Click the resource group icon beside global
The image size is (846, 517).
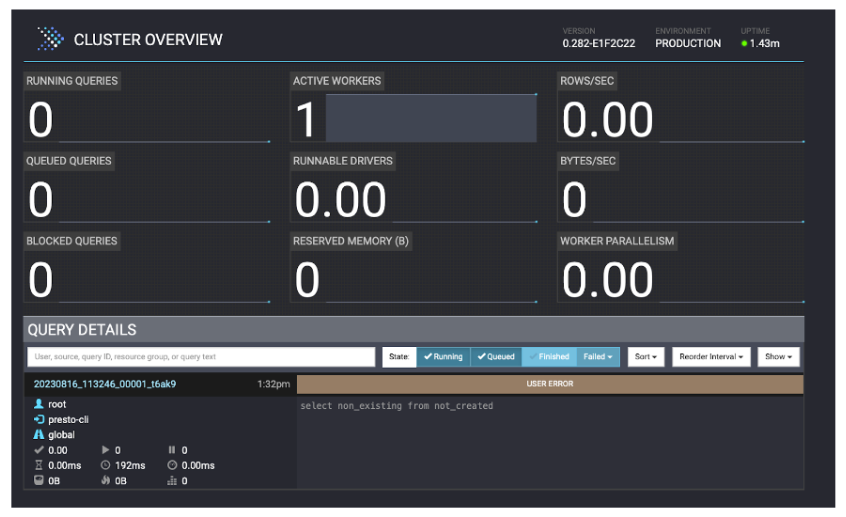[39, 435]
